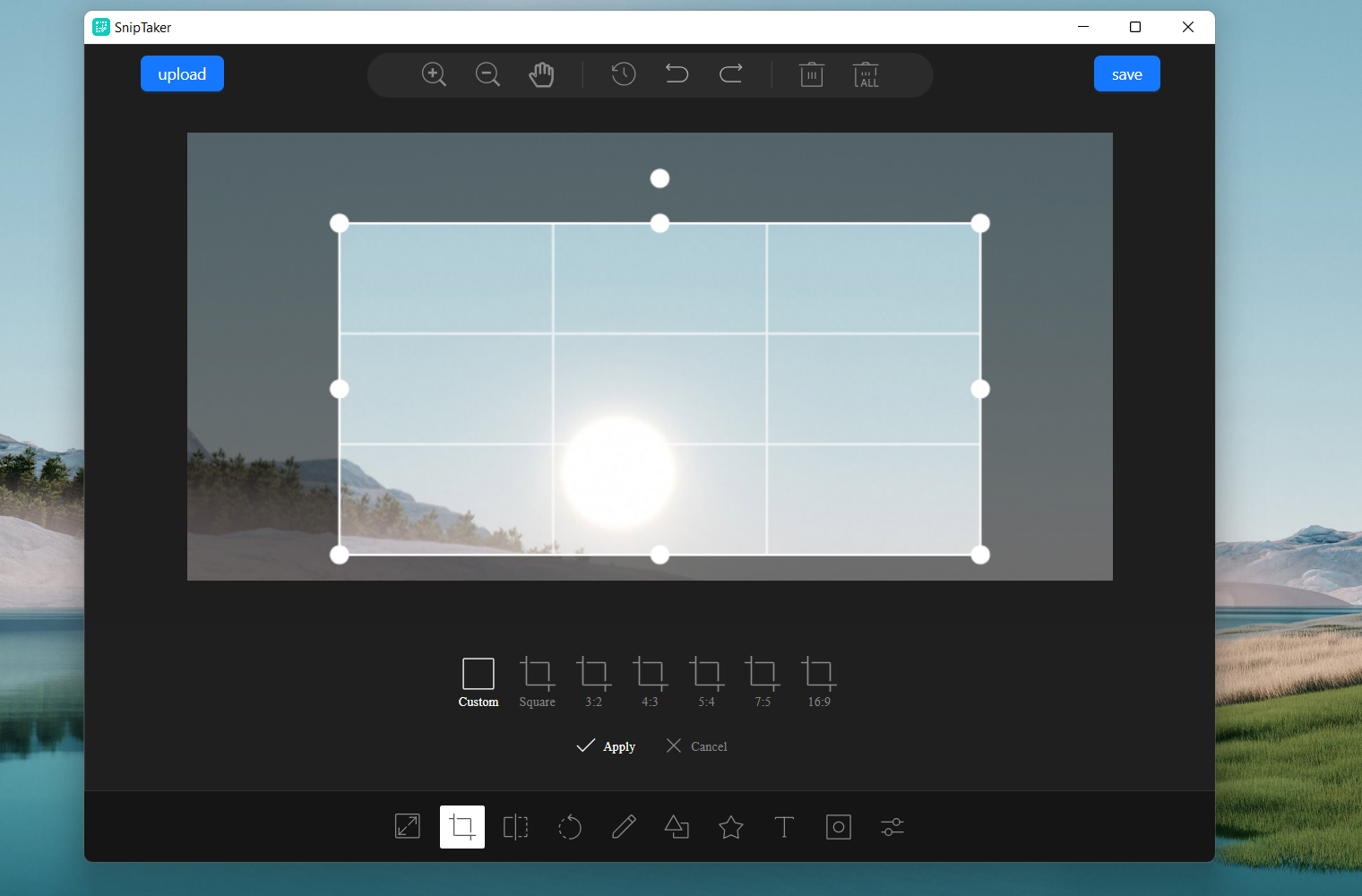Maximize the SnipTaker window
1362x896 pixels.
(x=1135, y=27)
